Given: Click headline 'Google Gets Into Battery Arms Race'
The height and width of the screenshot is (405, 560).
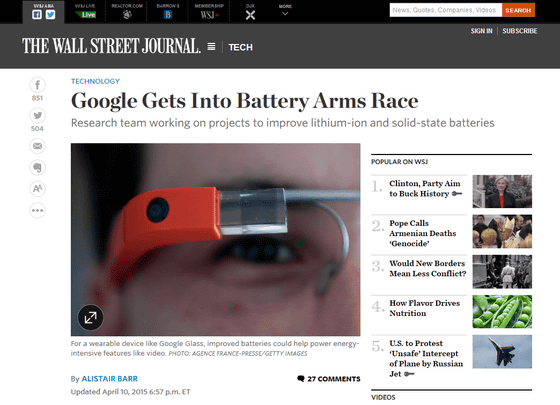Looking at the screenshot, I should coord(245,101).
